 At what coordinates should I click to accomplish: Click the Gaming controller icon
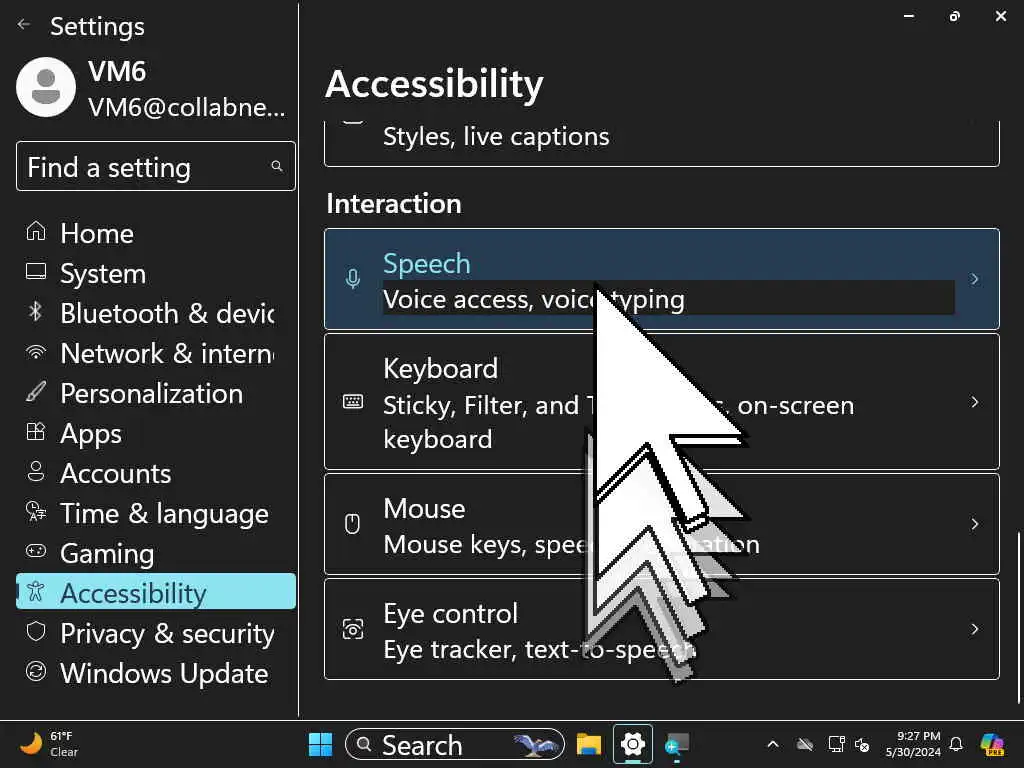36,551
